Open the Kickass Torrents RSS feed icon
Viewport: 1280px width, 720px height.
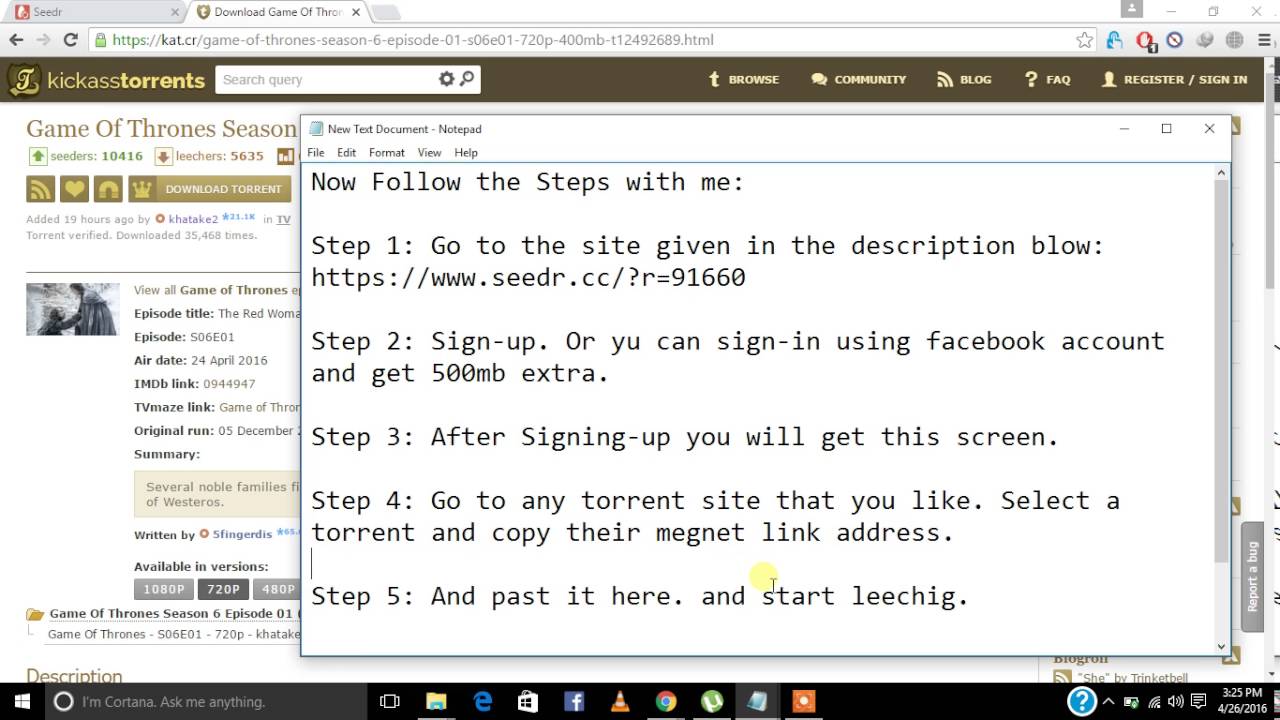pyautogui.click(x=40, y=189)
